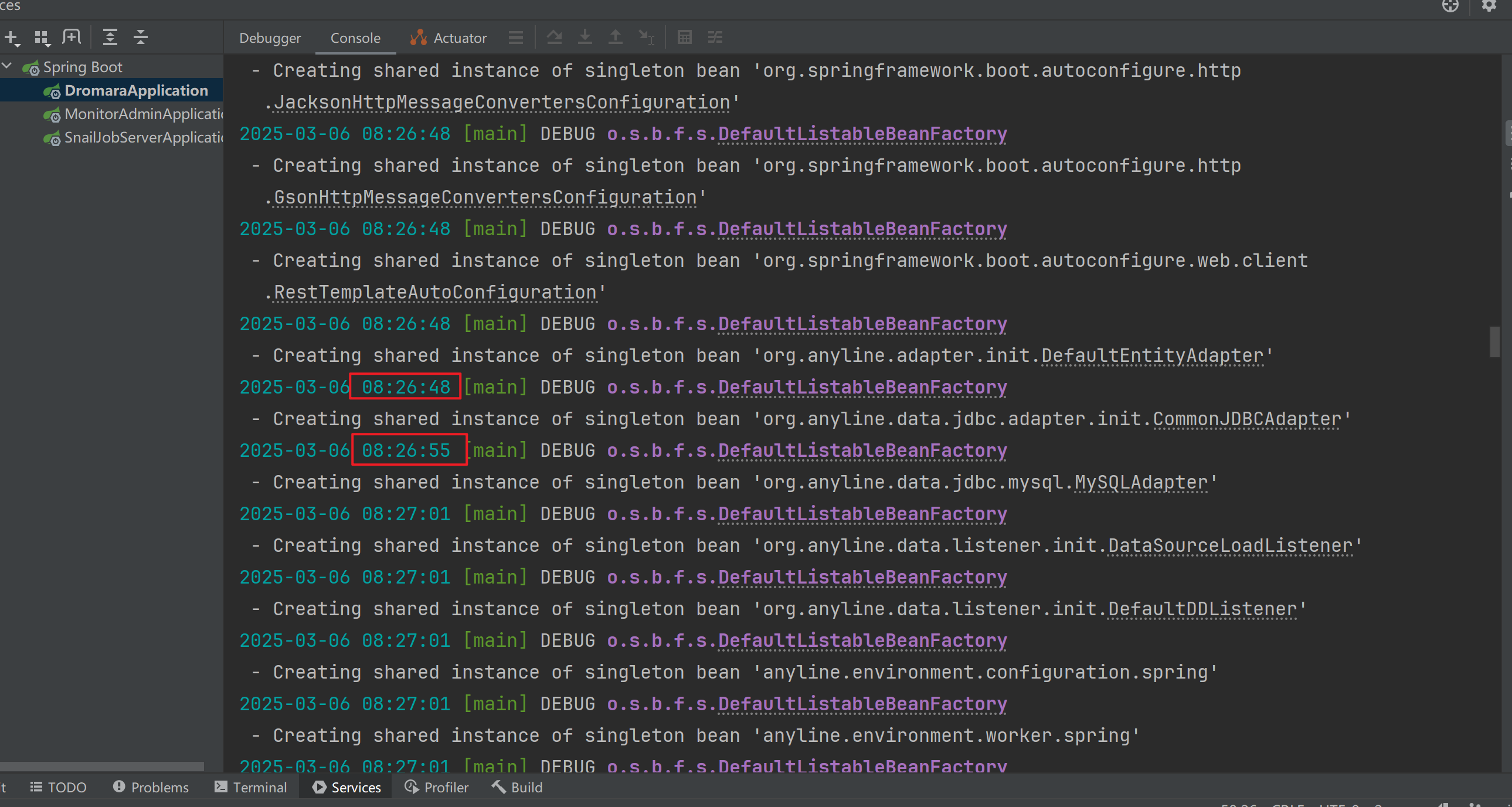Collapse all nodes in services tree
Screen dimensions: 1512x807
click(140, 38)
